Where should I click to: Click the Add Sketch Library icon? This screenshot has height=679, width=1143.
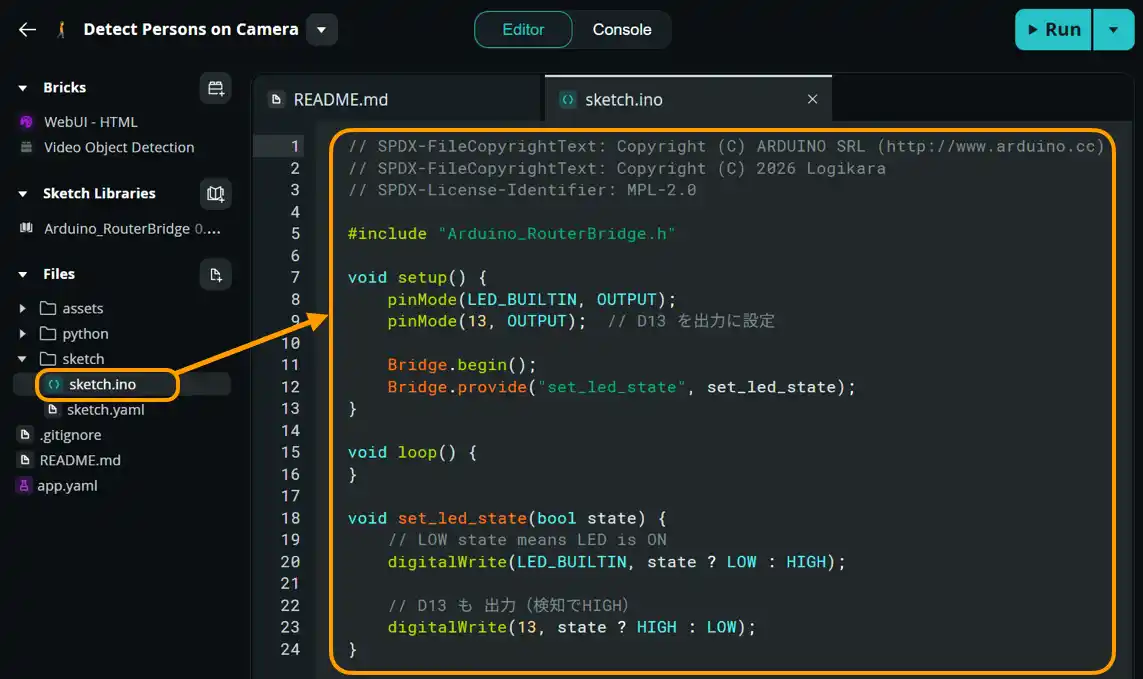(x=215, y=193)
